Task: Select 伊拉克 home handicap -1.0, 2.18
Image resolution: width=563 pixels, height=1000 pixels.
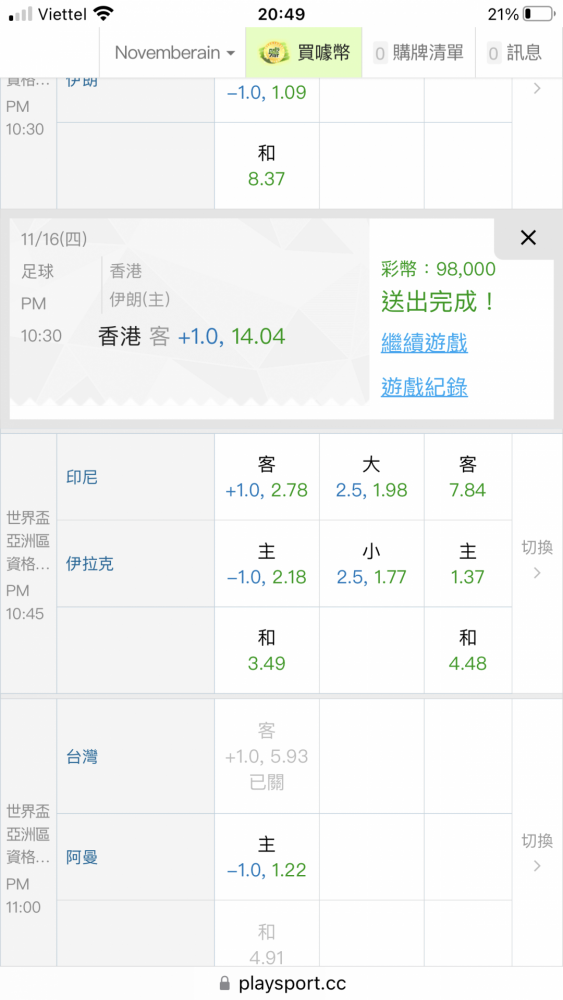Action: tap(267, 564)
